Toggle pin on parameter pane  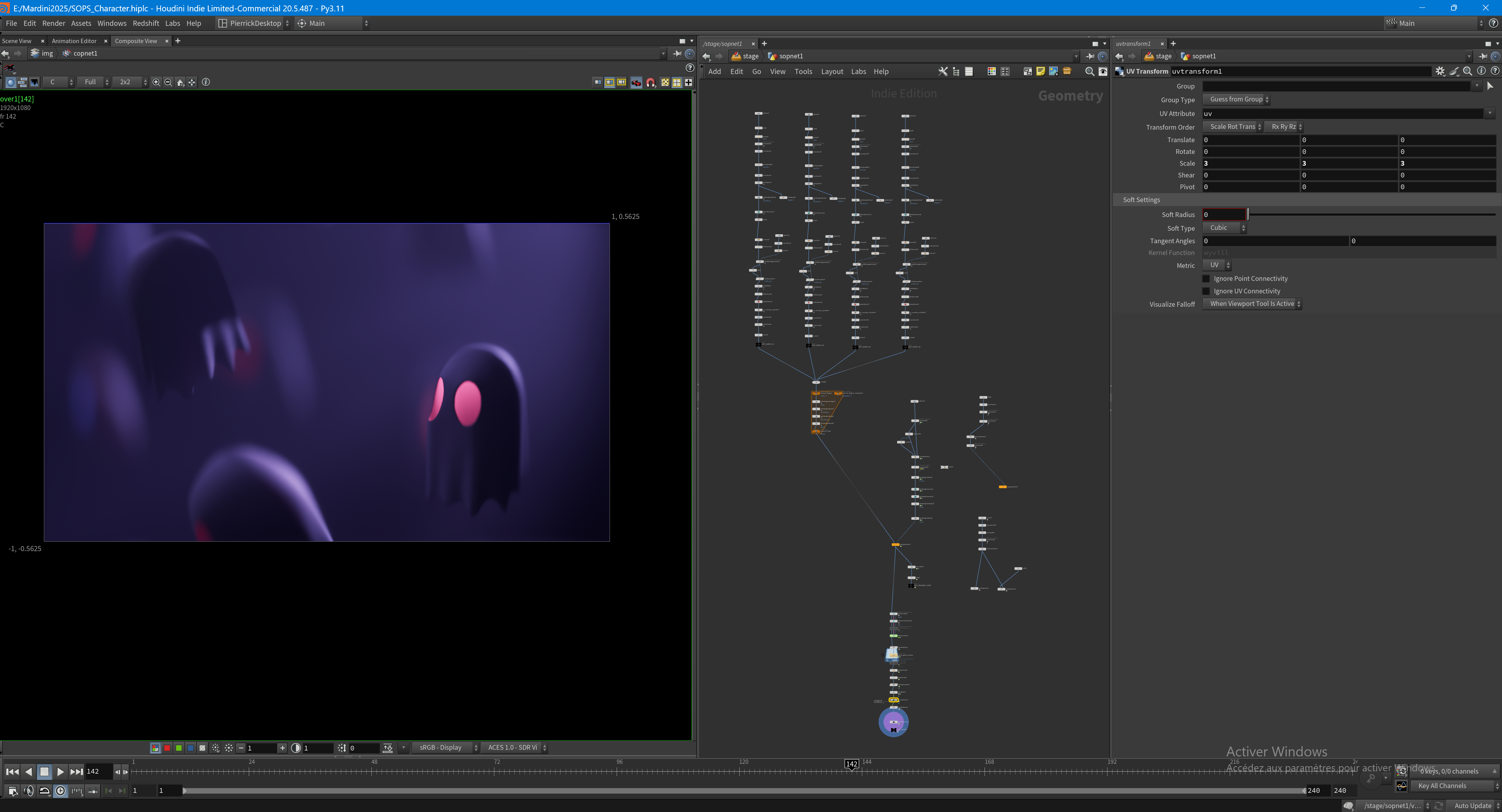pos(1483,56)
